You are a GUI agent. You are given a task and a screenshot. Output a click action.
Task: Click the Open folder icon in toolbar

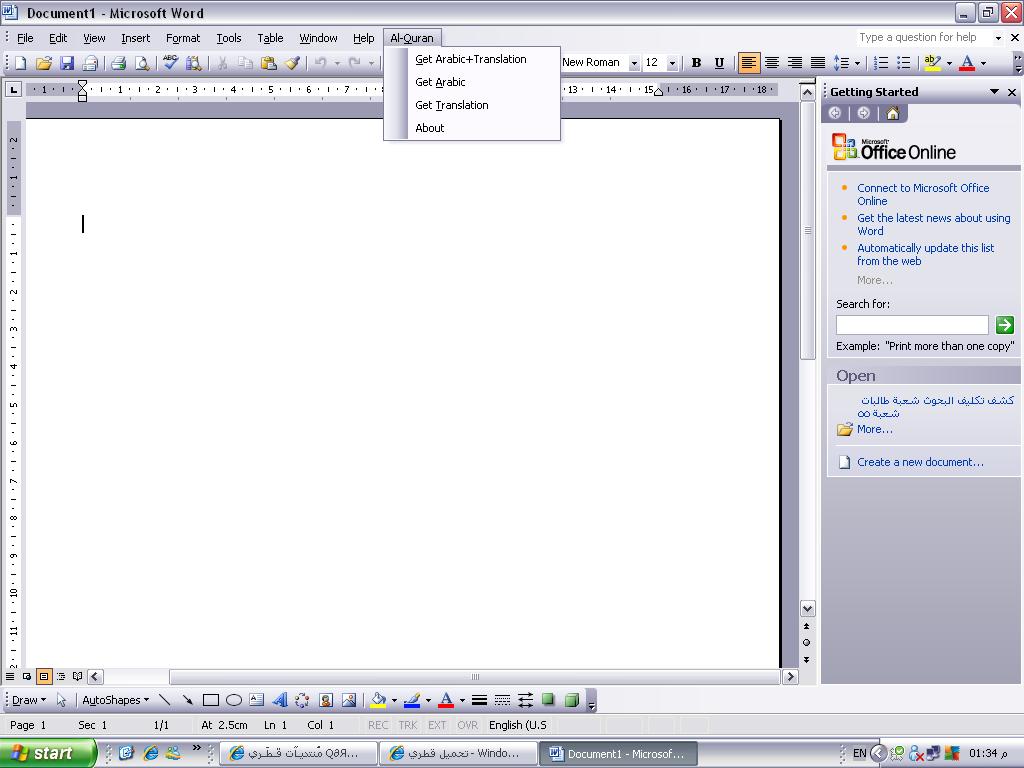click(x=44, y=63)
